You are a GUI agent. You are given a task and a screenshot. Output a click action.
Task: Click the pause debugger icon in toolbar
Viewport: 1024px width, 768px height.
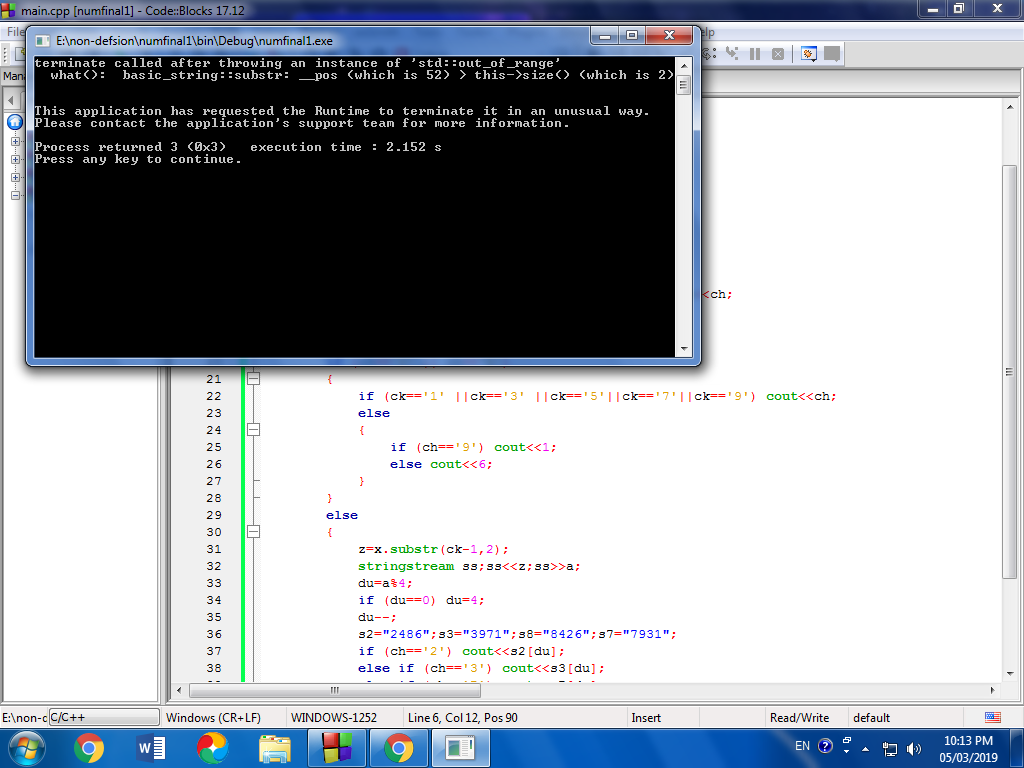(x=754, y=54)
